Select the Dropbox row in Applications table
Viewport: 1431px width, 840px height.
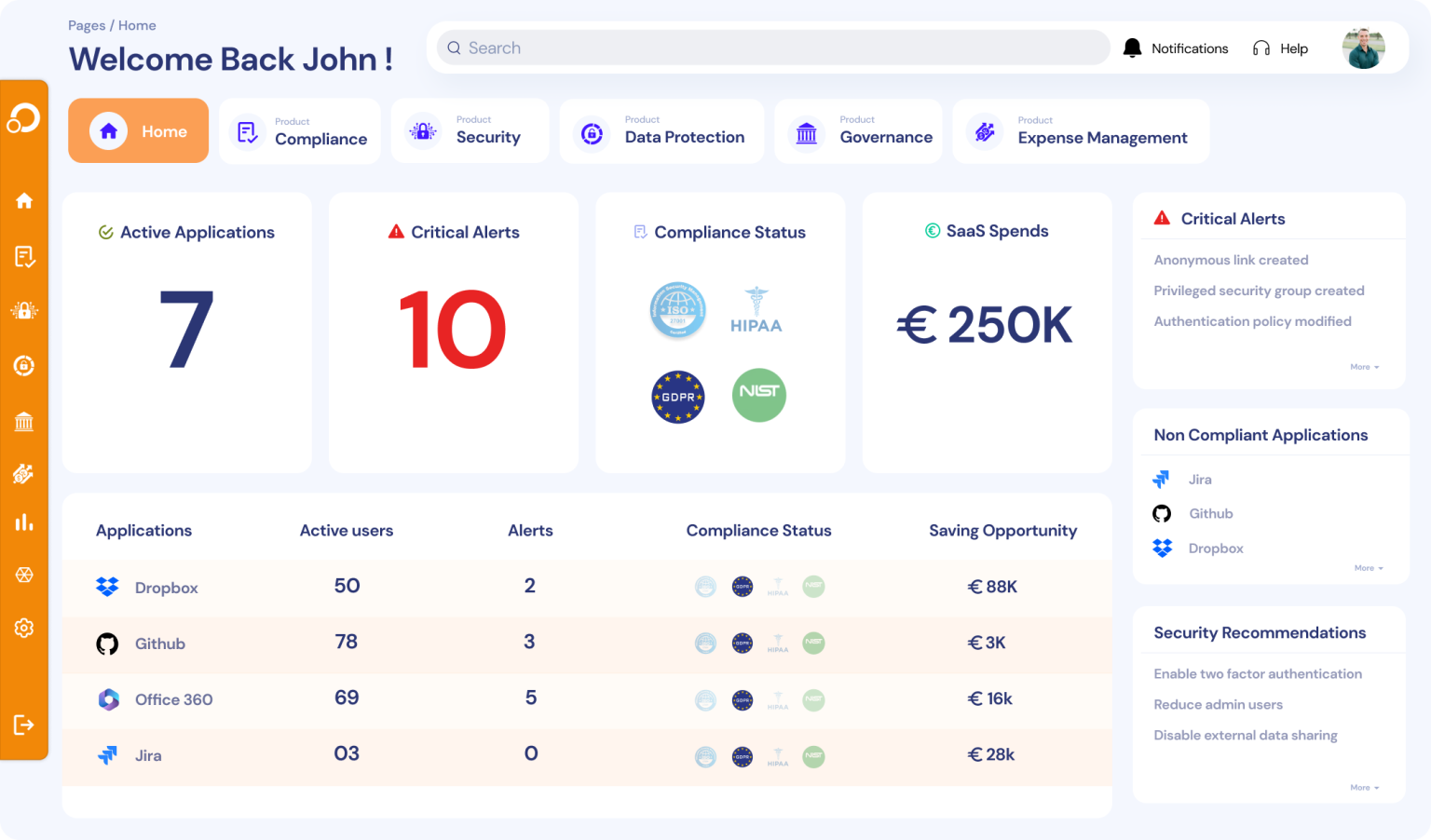[x=166, y=588]
